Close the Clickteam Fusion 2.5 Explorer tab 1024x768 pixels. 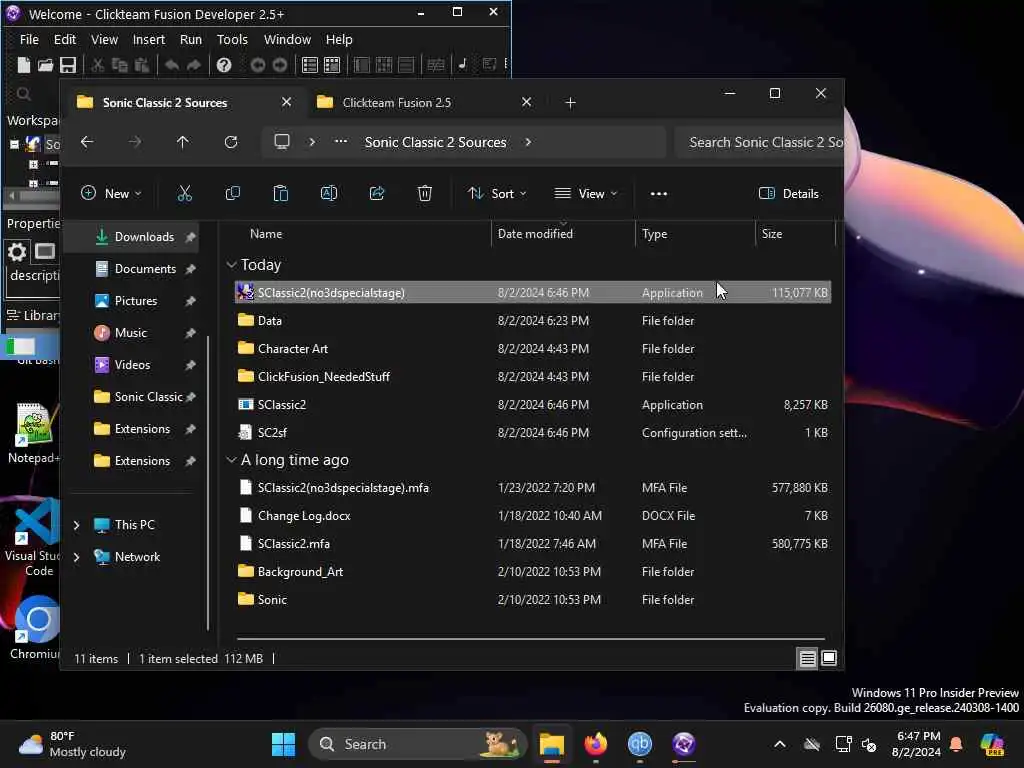pos(526,103)
